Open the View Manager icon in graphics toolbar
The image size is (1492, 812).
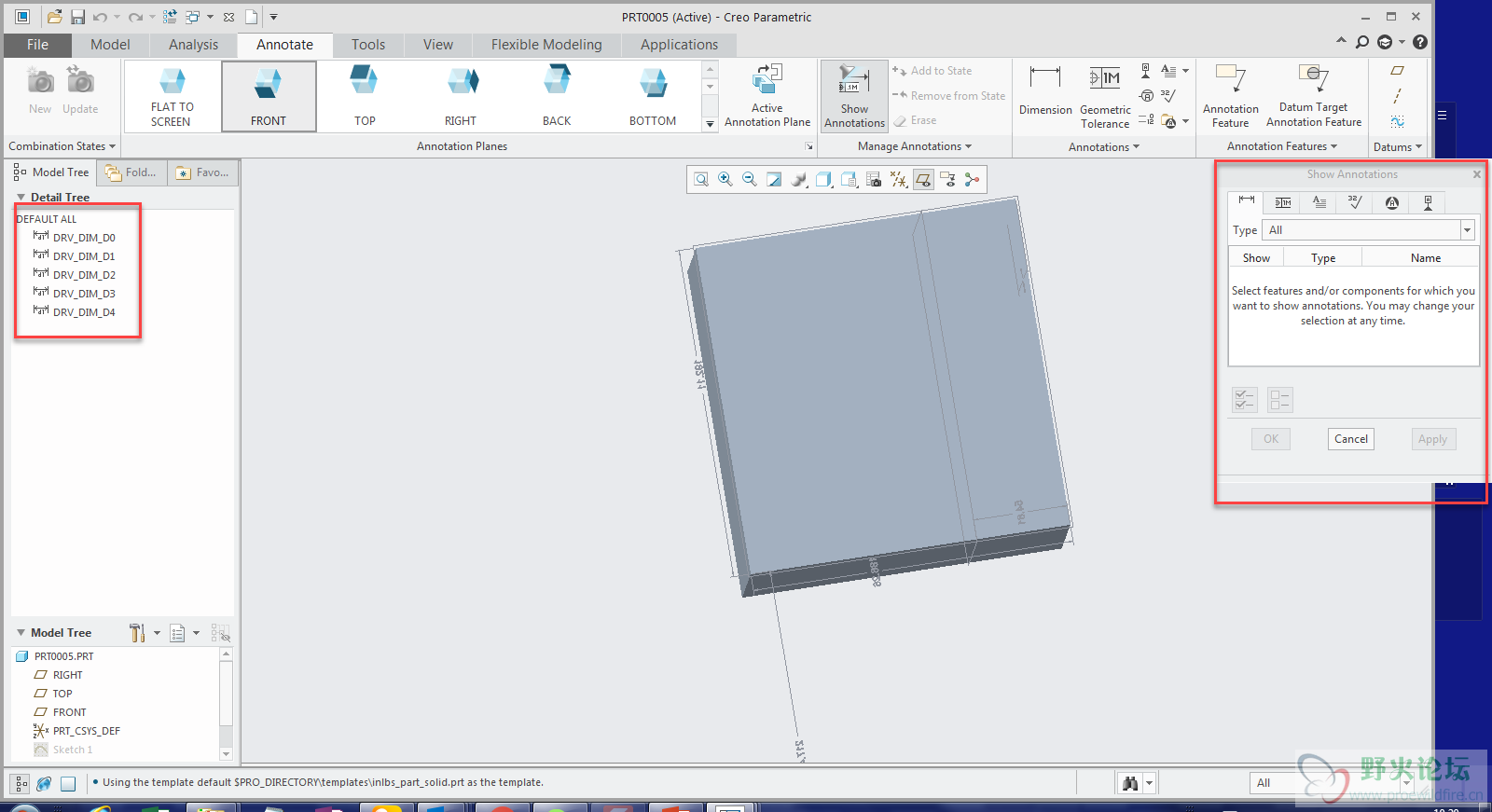pos(849,179)
